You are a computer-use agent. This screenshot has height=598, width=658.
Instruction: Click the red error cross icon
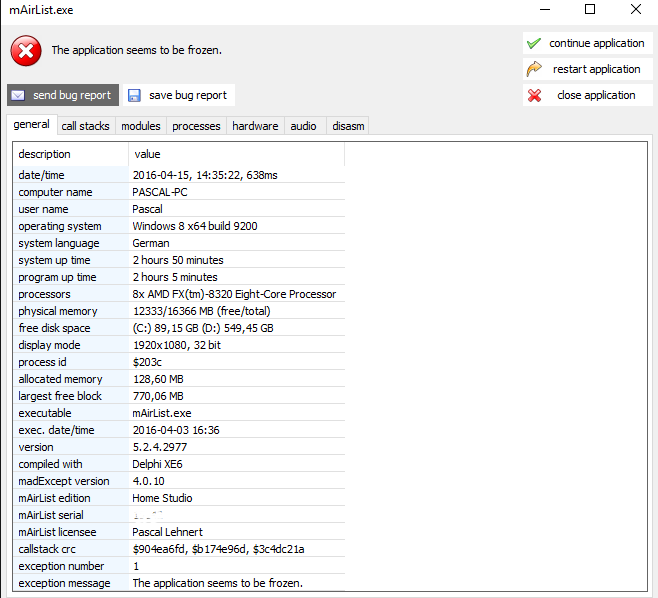26,51
